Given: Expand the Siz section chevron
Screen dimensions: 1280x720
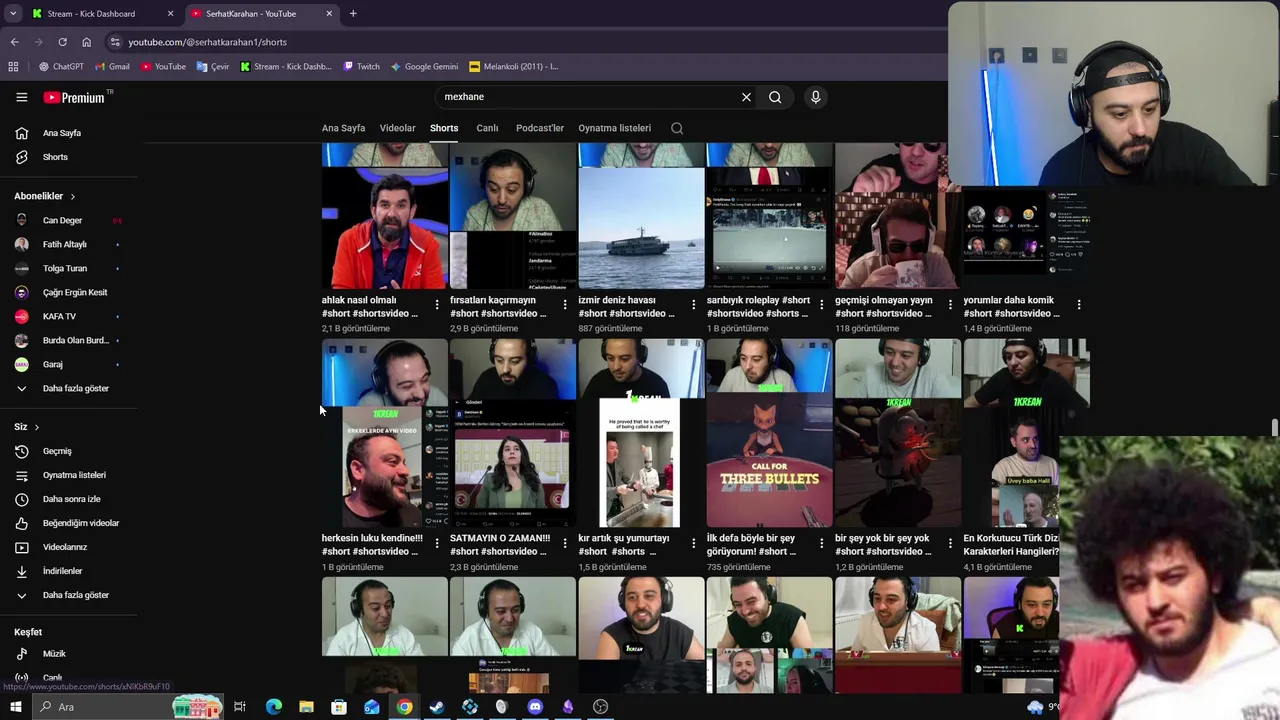Looking at the screenshot, I should pyautogui.click(x=36, y=427).
